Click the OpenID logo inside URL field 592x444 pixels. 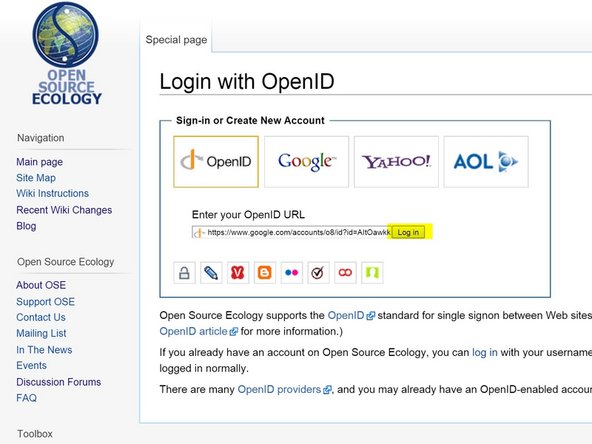pos(198,233)
